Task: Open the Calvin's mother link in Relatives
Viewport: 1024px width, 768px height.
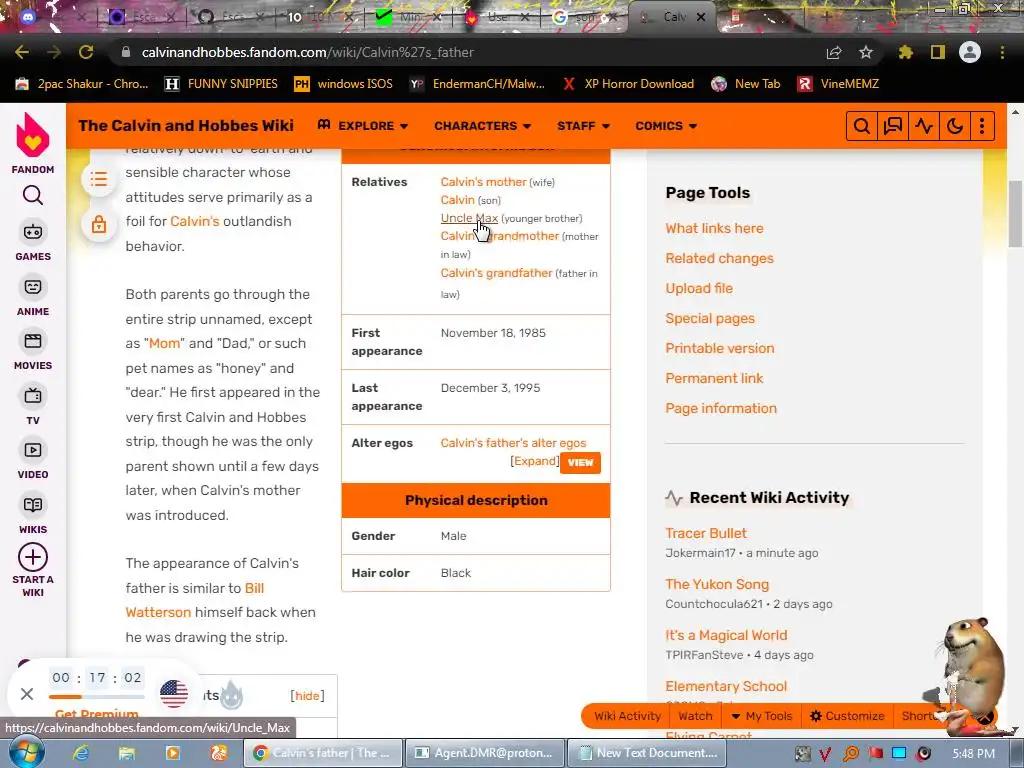Action: tap(483, 182)
